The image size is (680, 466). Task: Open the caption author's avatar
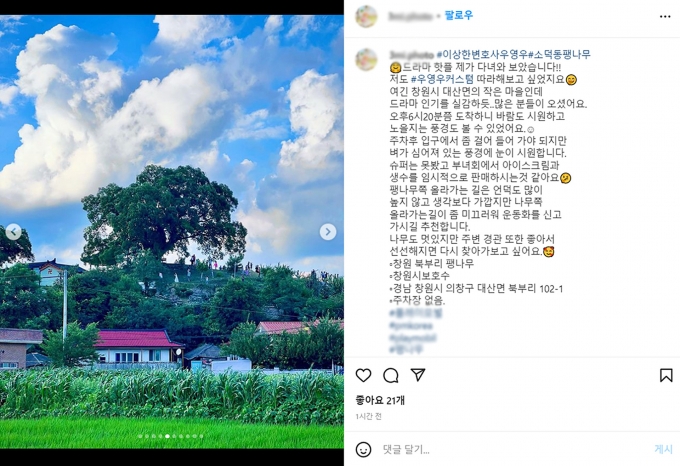pos(366,60)
